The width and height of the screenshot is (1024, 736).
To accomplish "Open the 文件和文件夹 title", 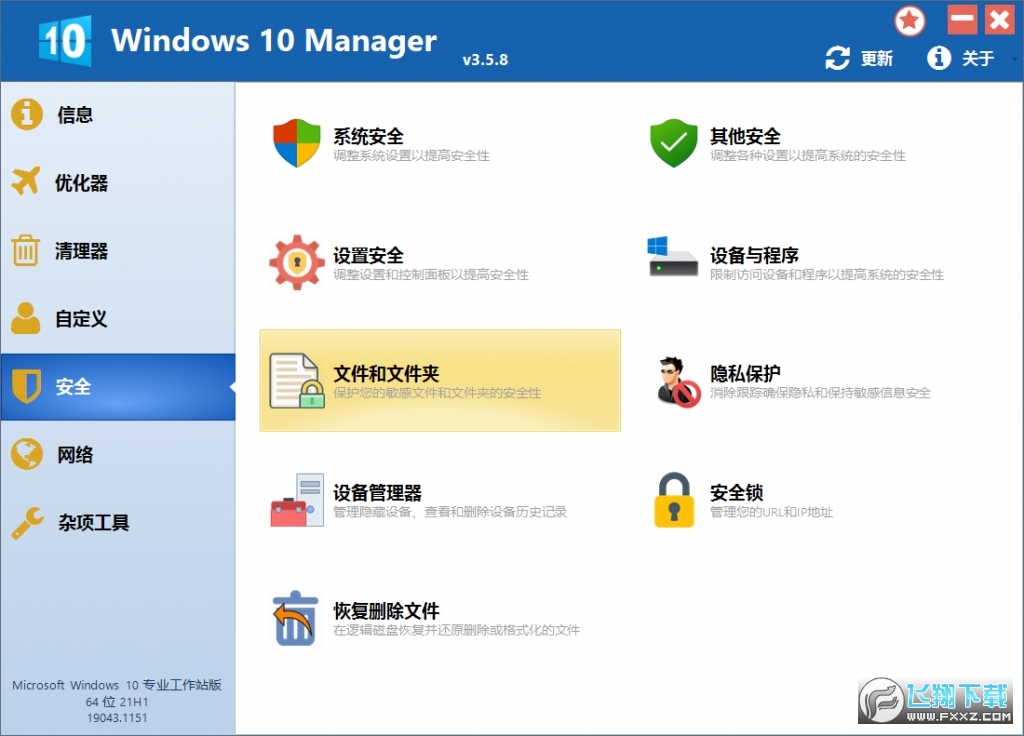I will pos(386,374).
